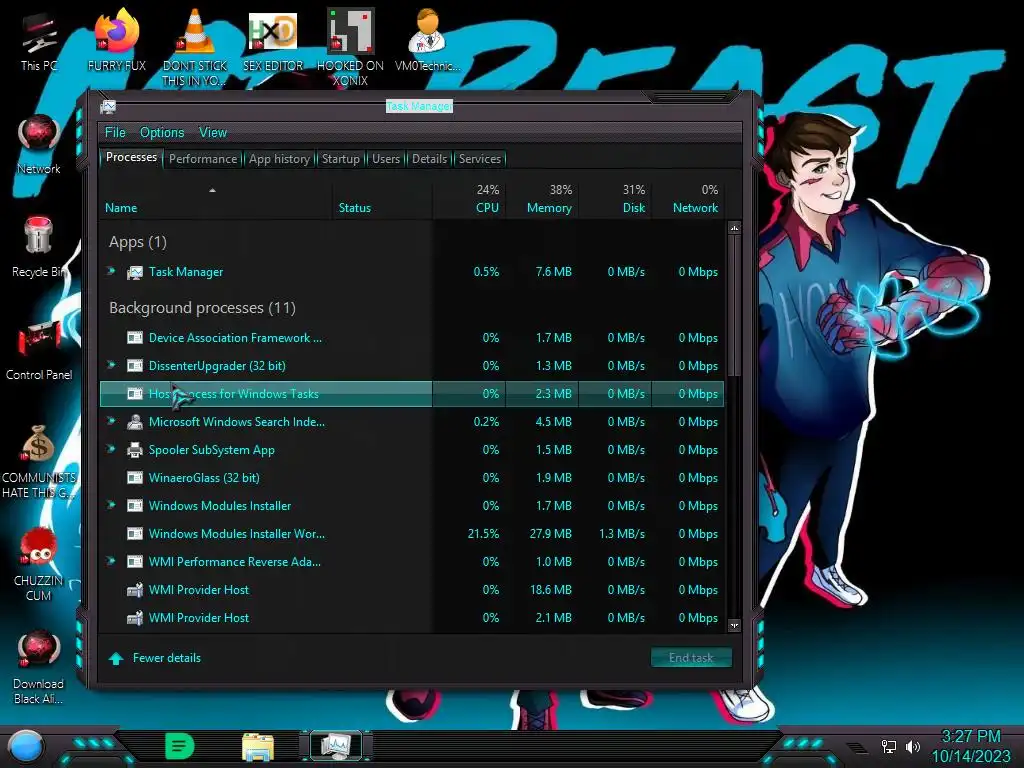This screenshot has height=768, width=1024.
Task: Click the Fewer details arrow icon
Action: [116, 658]
